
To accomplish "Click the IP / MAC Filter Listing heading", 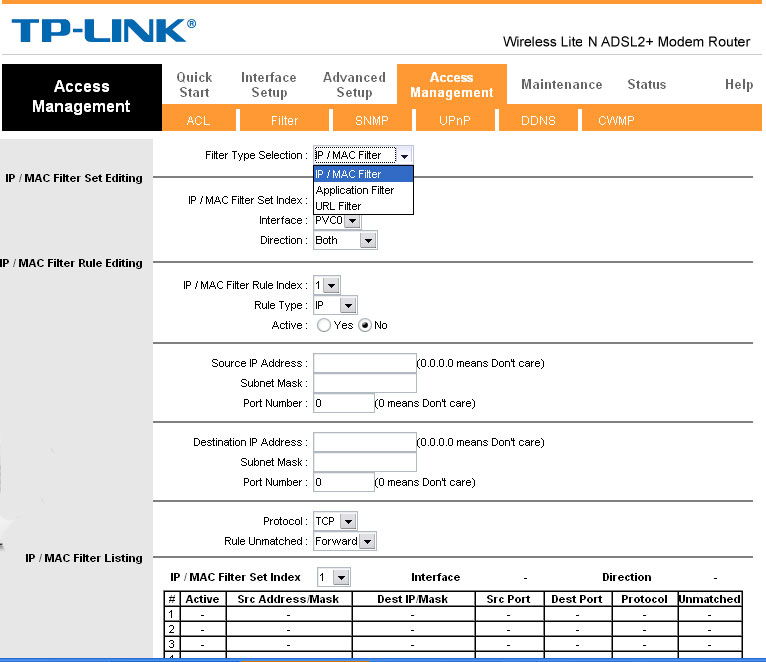I will [x=84, y=558].
